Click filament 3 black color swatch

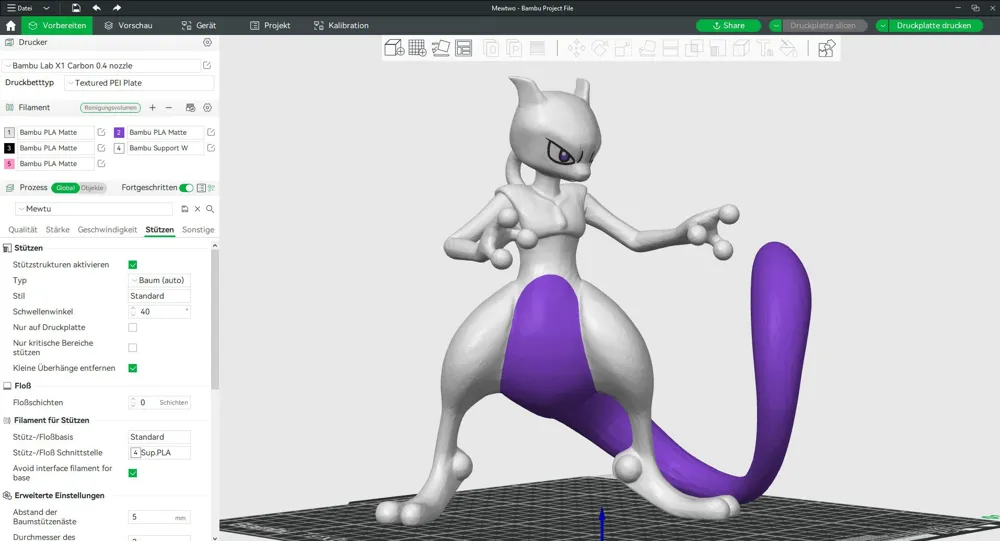tap(9, 148)
